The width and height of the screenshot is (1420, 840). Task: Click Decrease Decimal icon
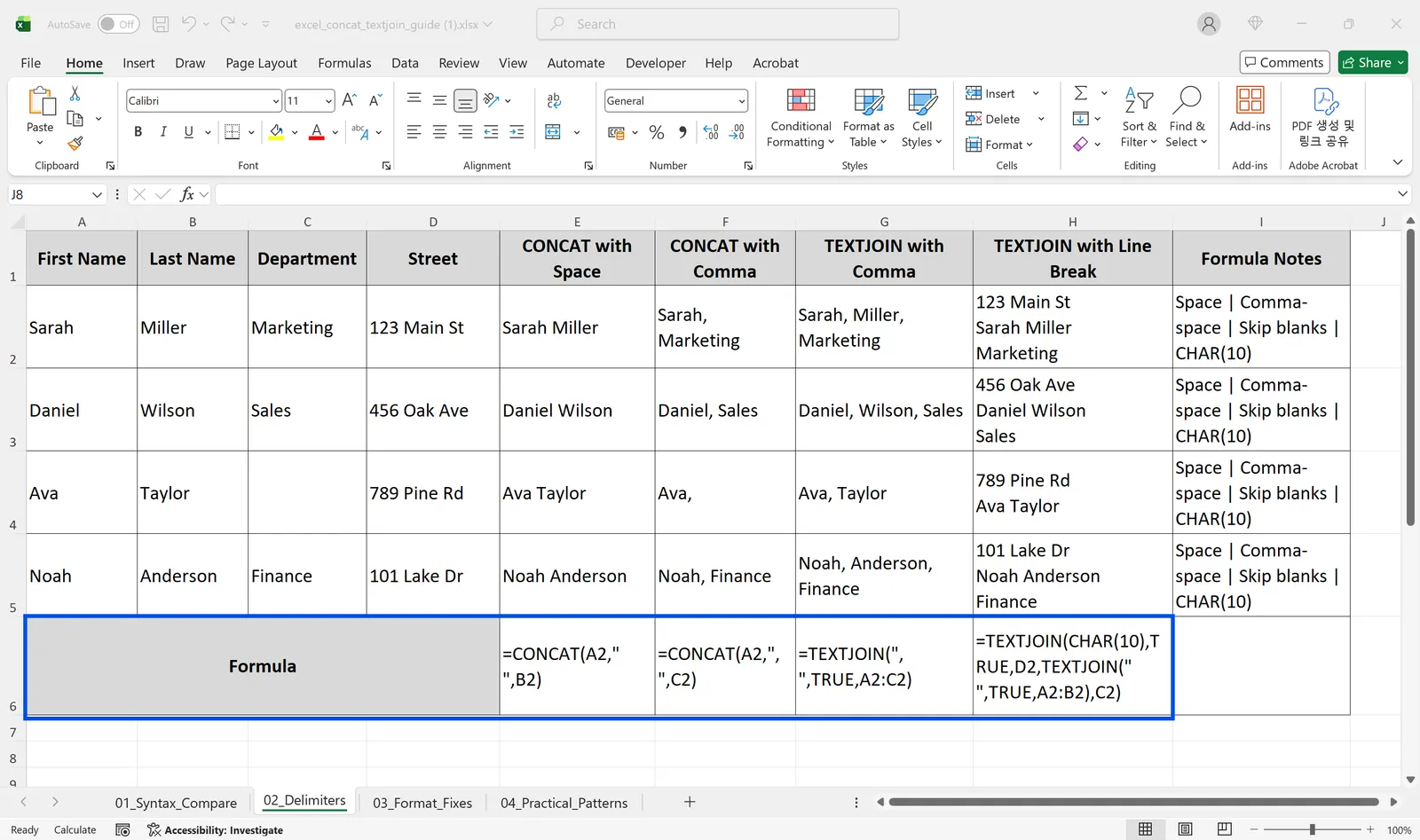737,132
